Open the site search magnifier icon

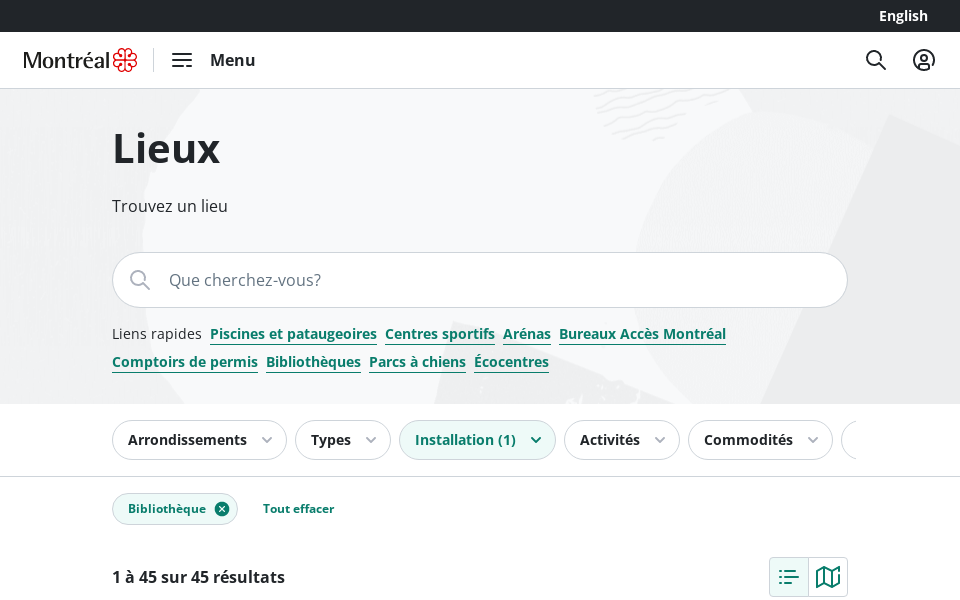pyautogui.click(x=876, y=60)
